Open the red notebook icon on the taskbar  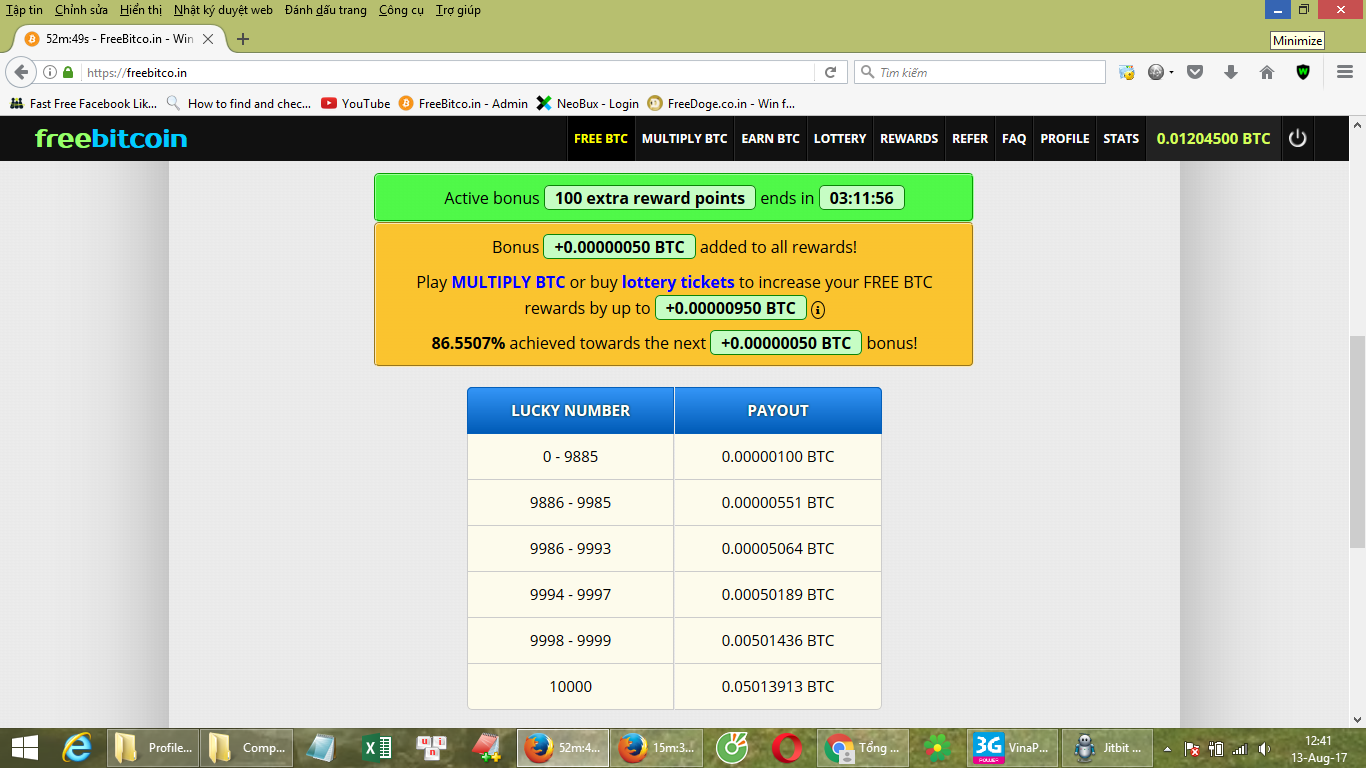[x=485, y=747]
